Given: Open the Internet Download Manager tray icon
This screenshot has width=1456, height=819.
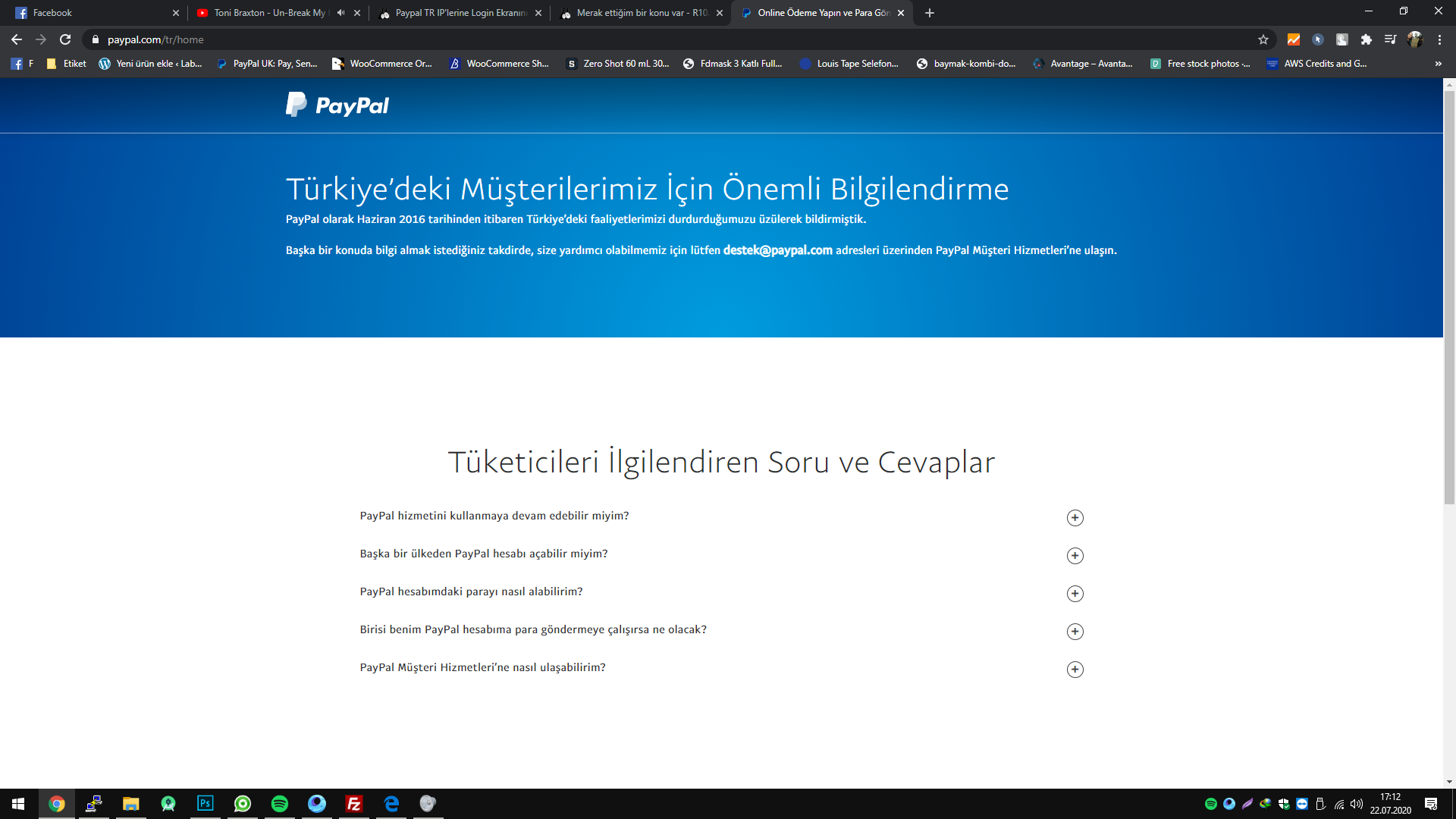Looking at the screenshot, I should coord(1266,804).
